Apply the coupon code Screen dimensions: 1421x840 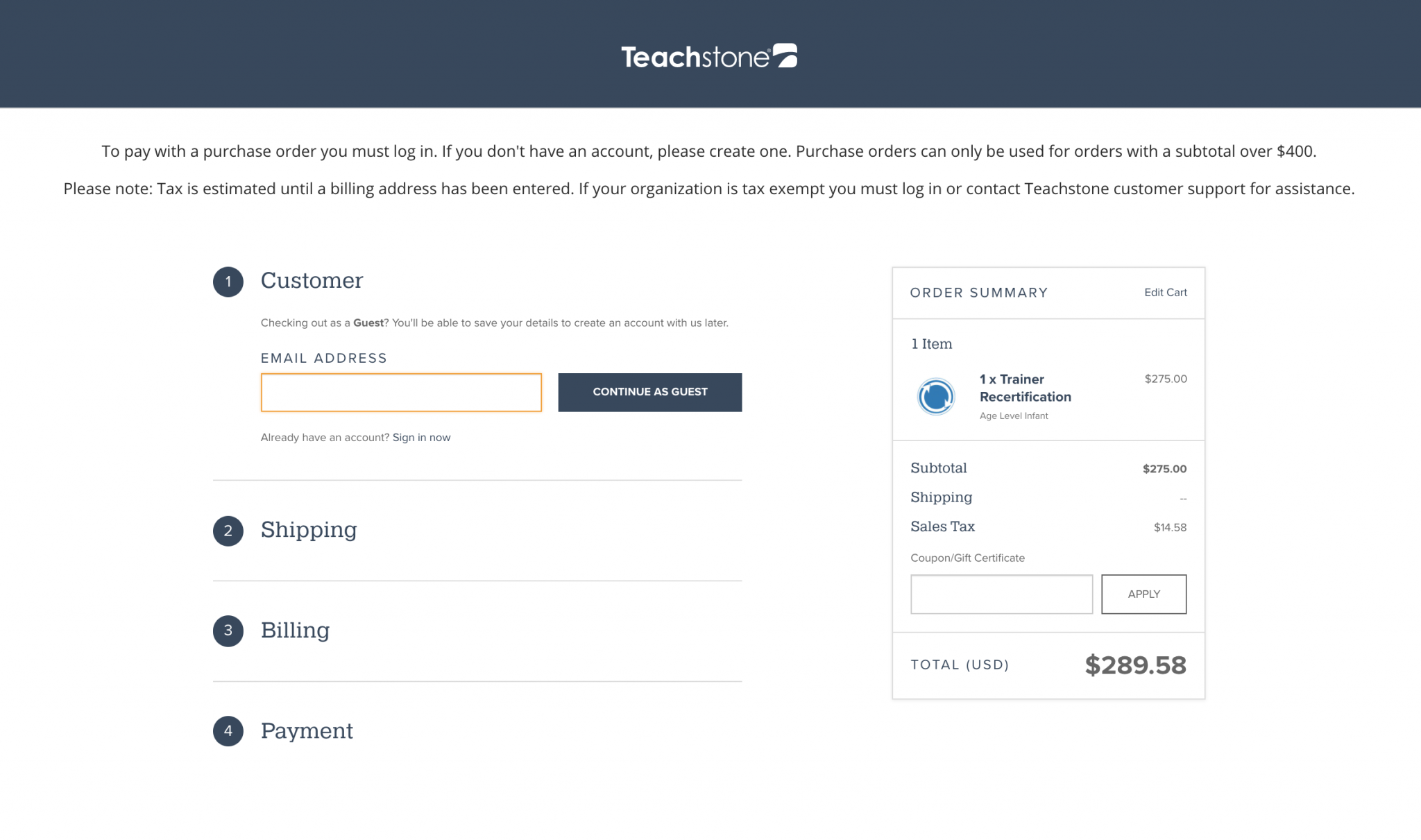pos(1143,594)
